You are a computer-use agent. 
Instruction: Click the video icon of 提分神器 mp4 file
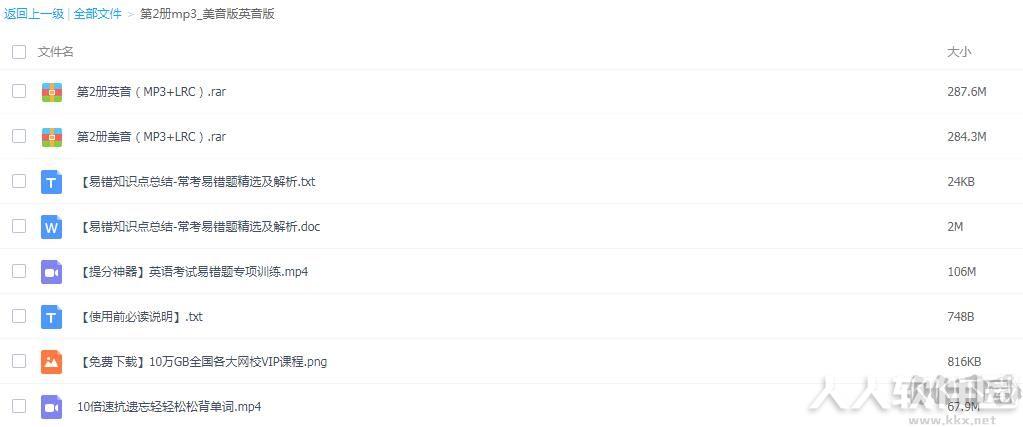coord(52,272)
